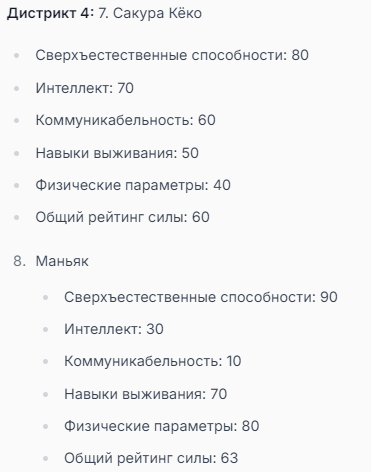
Task: Click the bullet before 'Общий рейтинг силы: 63'
Action: 46,458
